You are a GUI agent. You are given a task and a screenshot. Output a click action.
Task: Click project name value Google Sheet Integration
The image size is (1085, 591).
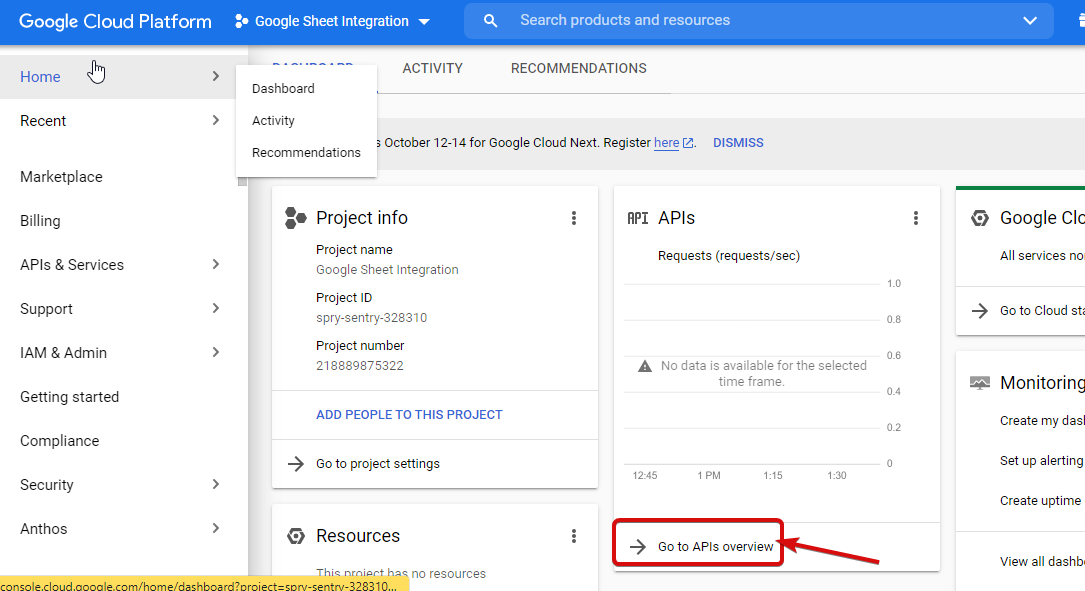click(387, 270)
